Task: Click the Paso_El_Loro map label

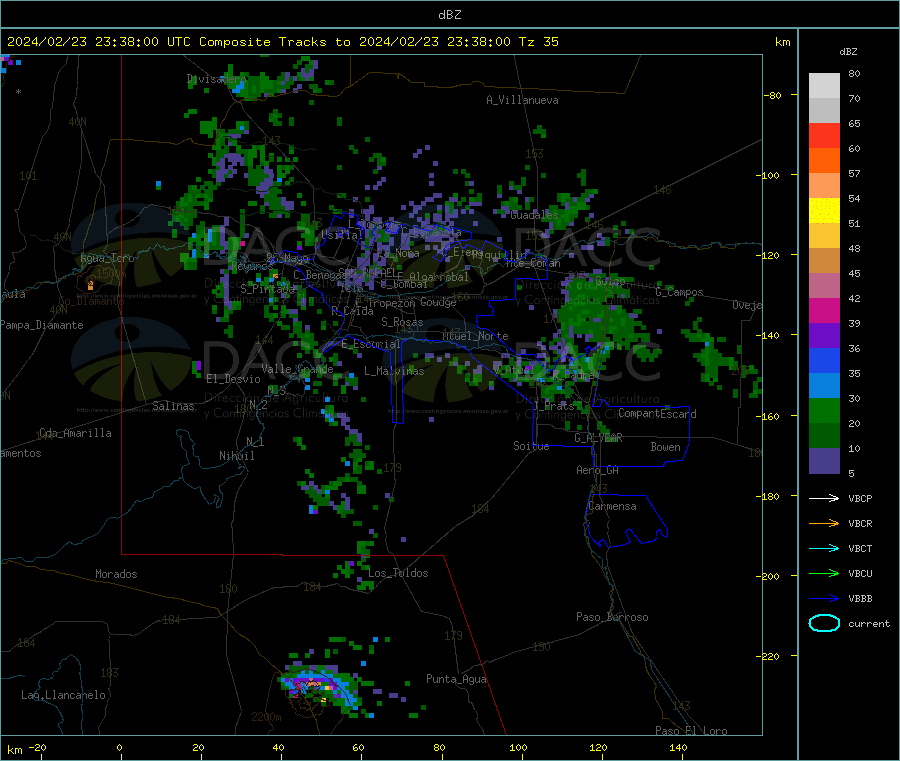Action: (691, 730)
